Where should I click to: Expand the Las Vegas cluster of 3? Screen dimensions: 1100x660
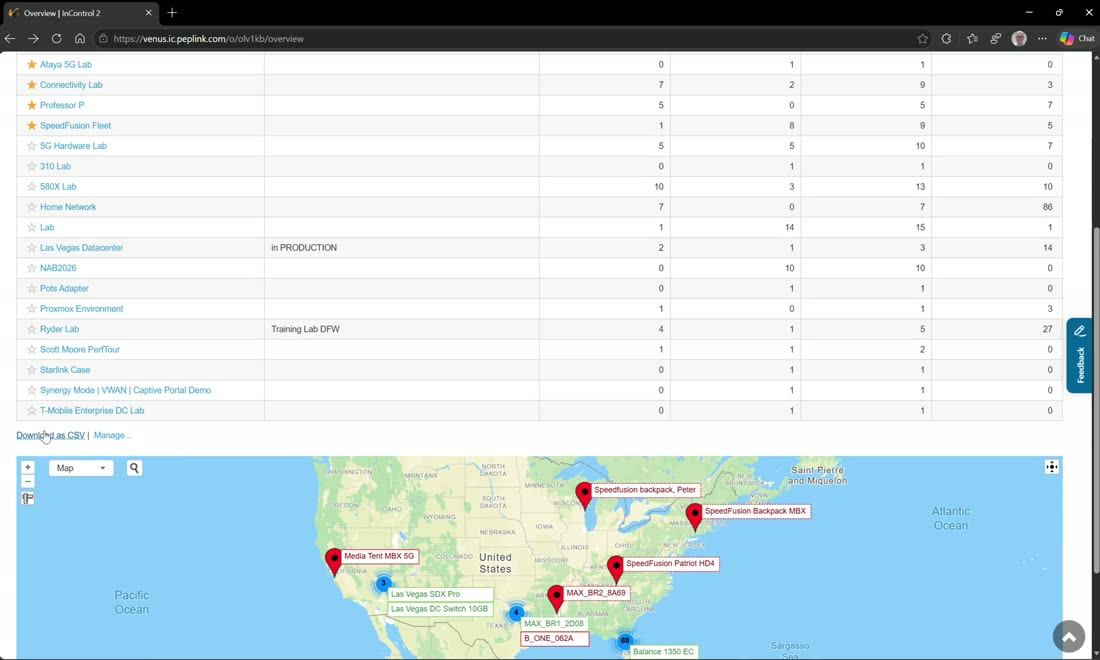(383, 583)
